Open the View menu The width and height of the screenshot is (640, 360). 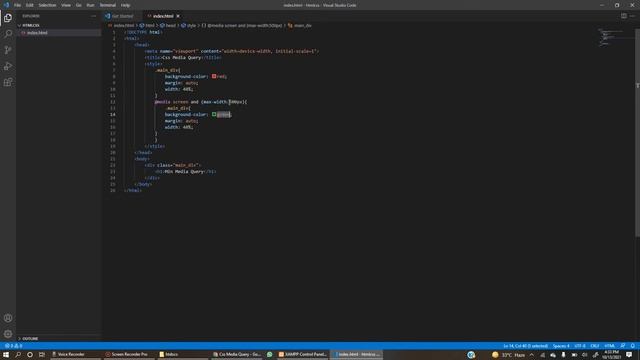point(66,5)
